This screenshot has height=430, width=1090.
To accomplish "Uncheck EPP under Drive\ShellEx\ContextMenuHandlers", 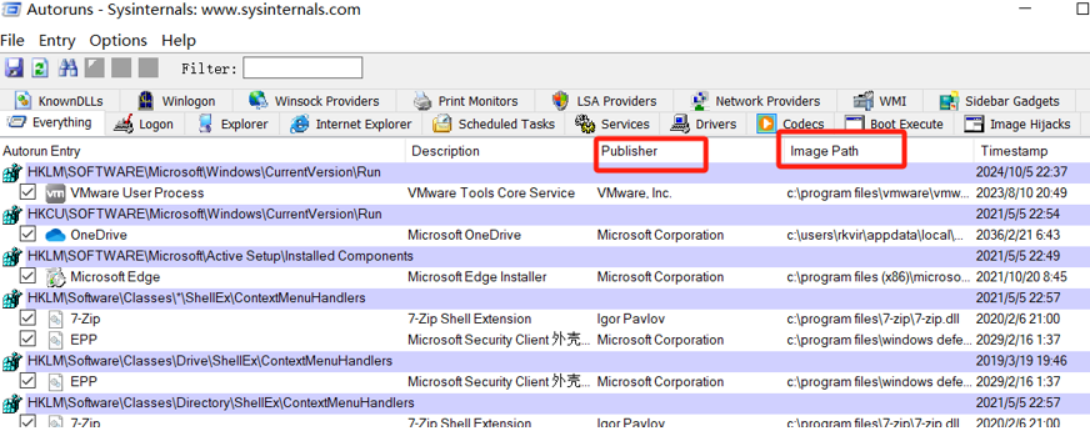I will point(27,381).
